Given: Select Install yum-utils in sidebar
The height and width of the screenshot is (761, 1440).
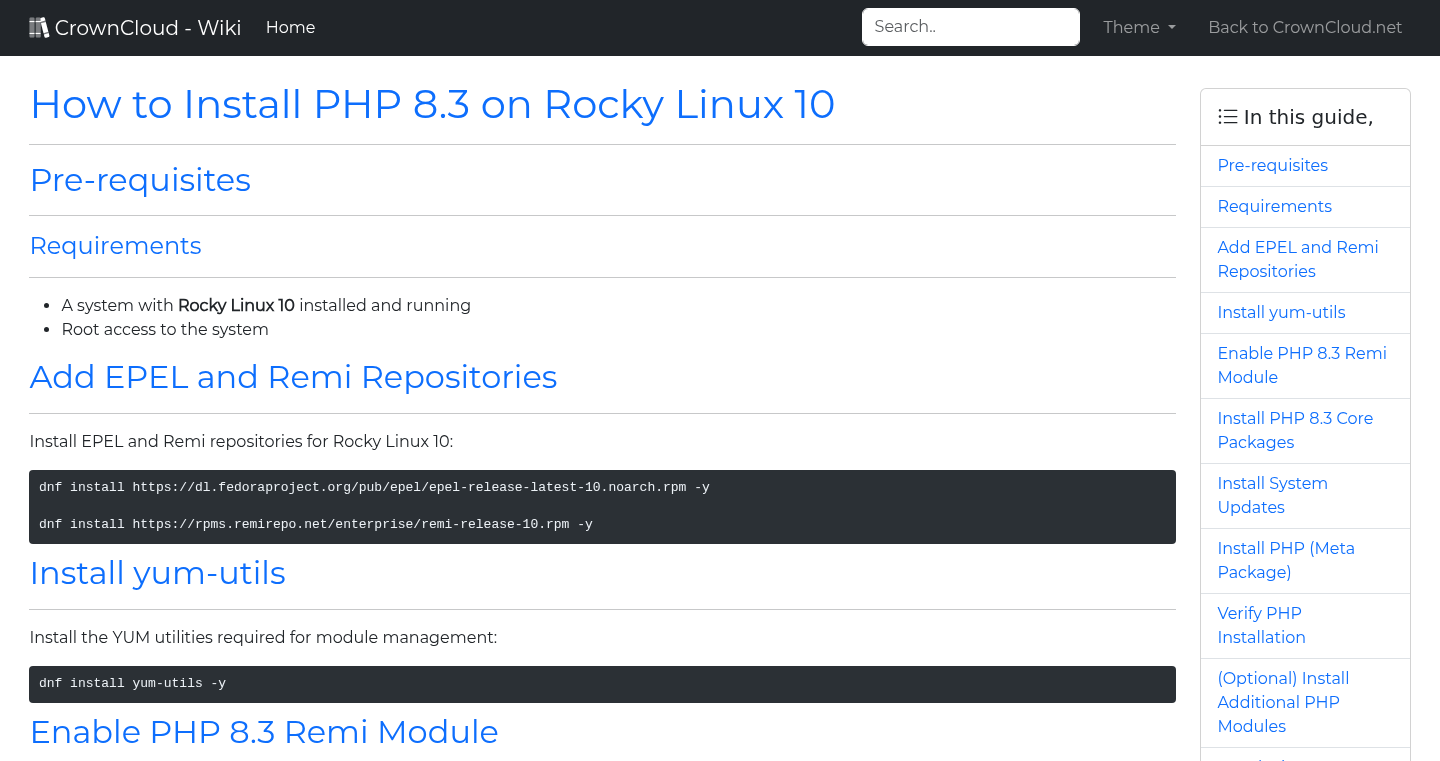Looking at the screenshot, I should coord(1281,313).
